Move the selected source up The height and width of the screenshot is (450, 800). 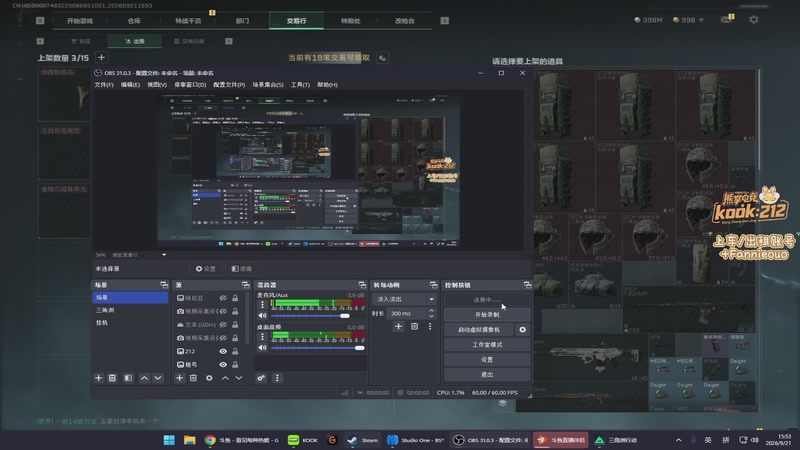225,378
